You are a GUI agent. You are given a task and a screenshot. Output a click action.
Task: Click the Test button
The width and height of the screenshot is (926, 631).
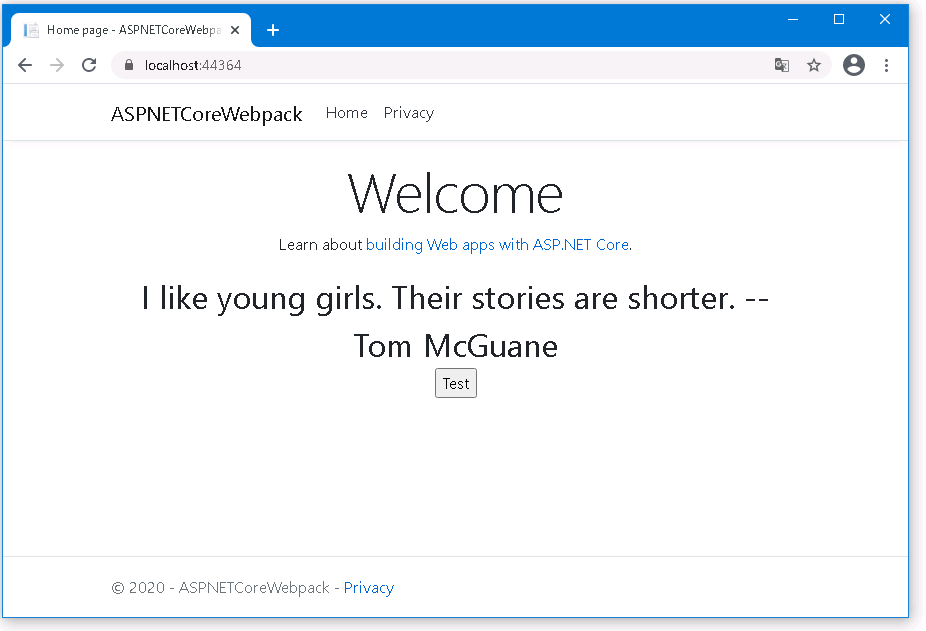(x=456, y=383)
